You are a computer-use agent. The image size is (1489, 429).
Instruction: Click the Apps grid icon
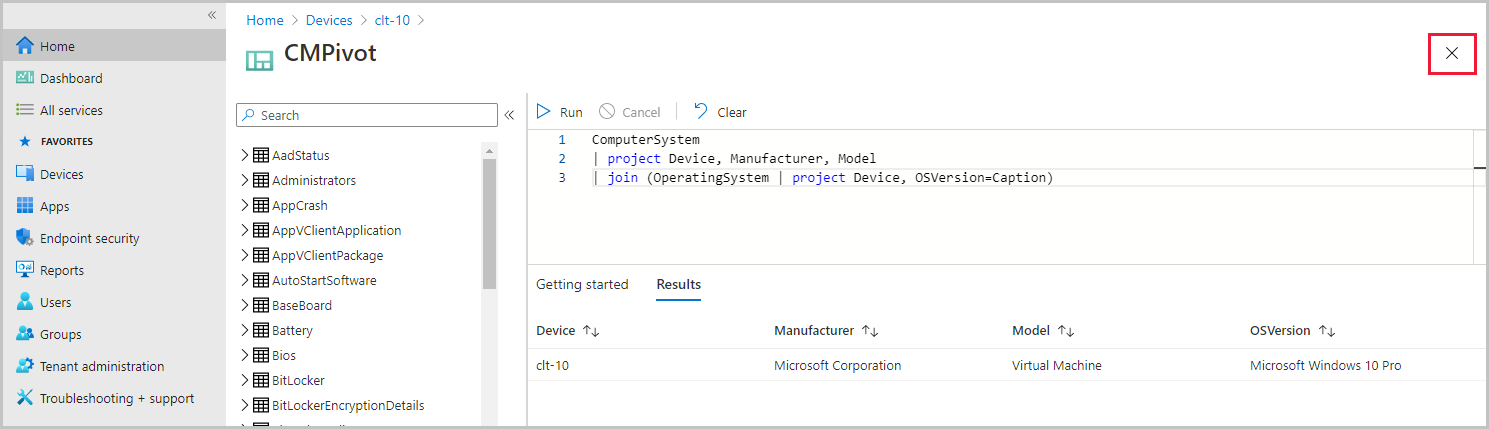pos(25,206)
